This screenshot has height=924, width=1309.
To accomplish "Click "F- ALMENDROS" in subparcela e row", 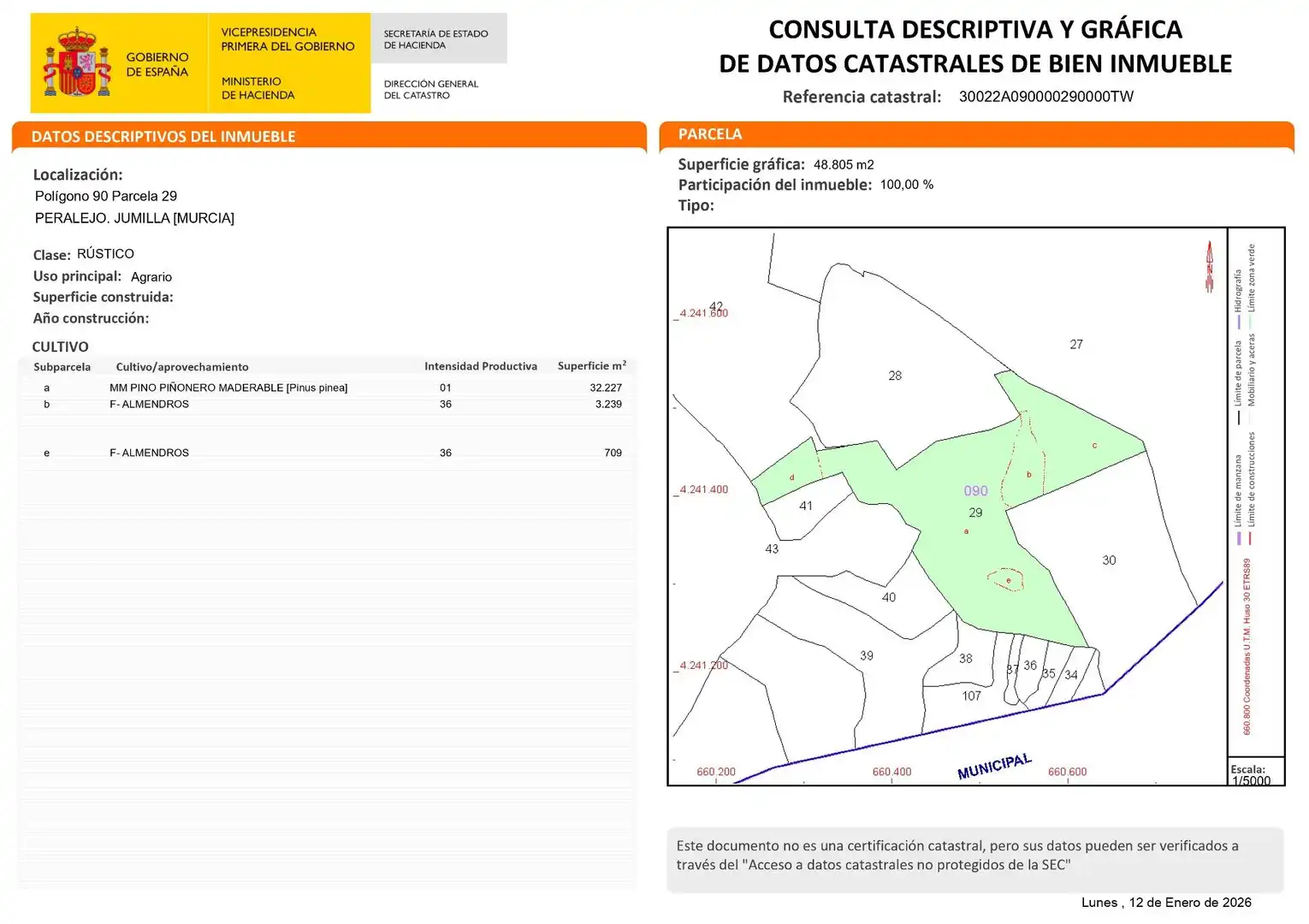I will (x=149, y=453).
